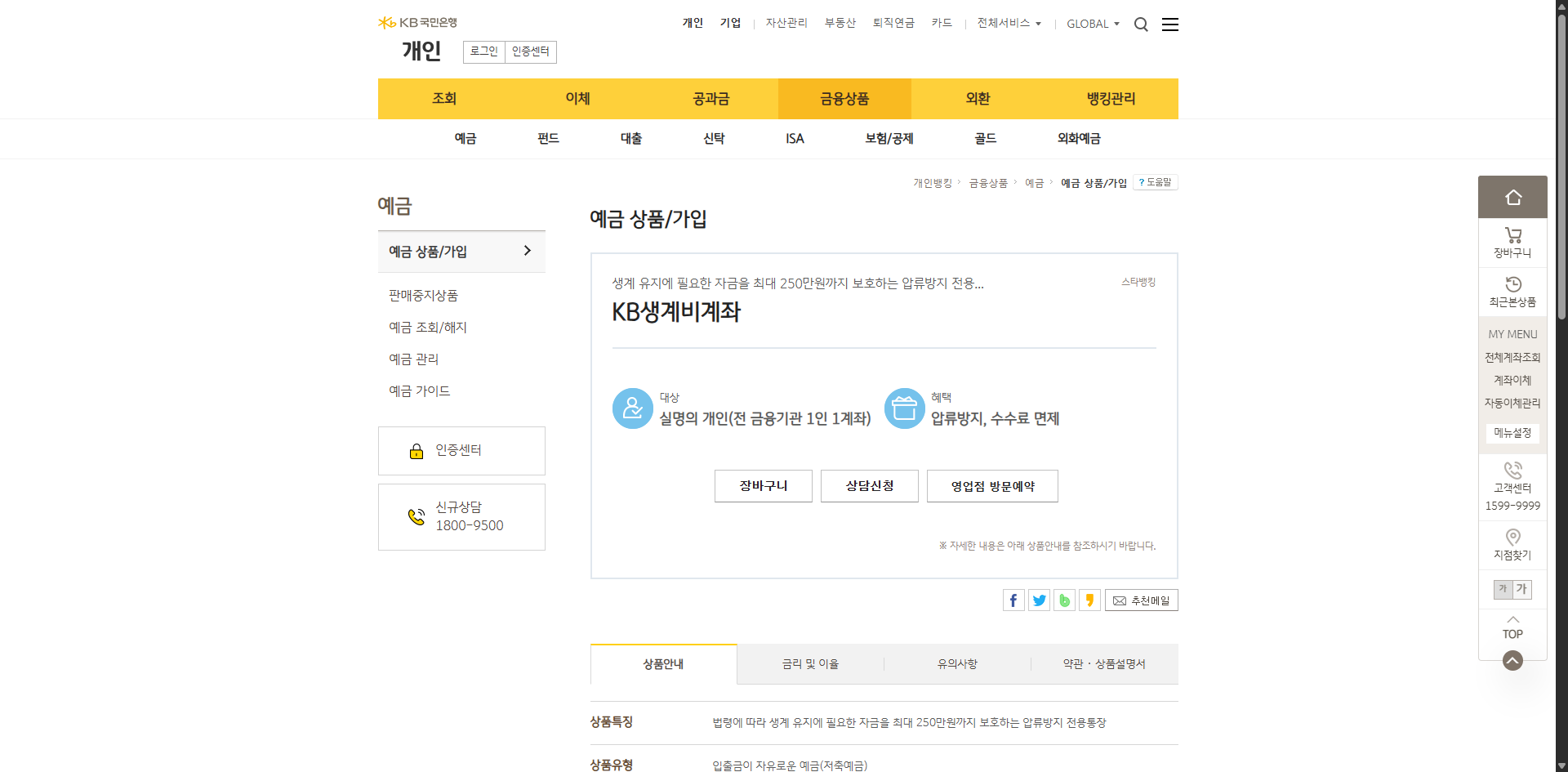This screenshot has width=1568, height=772.
Task: Open the 외환 main menu
Action: click(x=978, y=99)
